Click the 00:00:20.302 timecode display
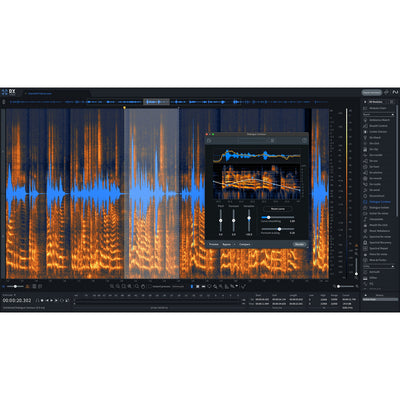400x400 pixels. coord(17,300)
